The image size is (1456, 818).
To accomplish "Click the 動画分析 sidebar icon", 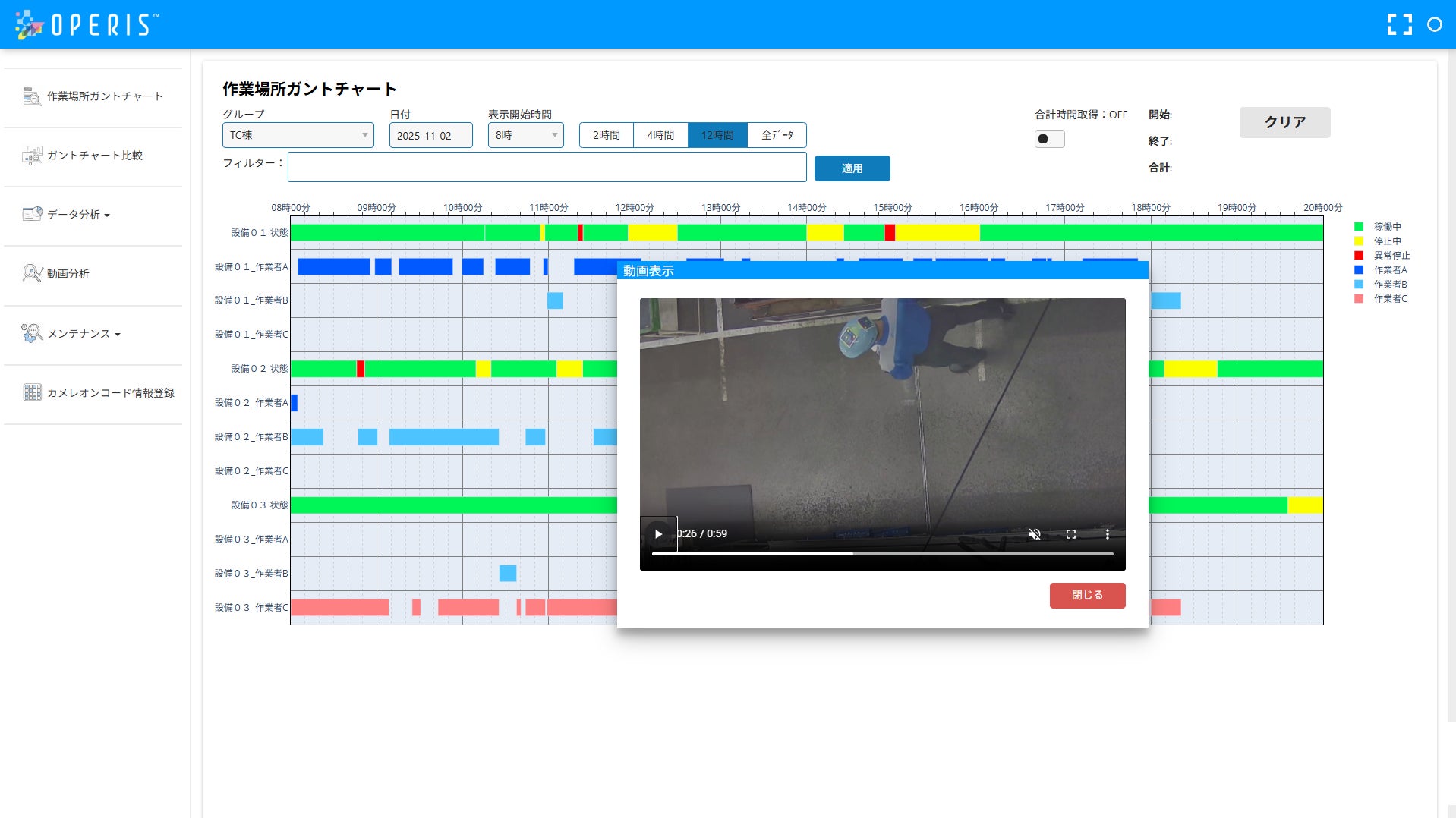I will click(x=32, y=274).
